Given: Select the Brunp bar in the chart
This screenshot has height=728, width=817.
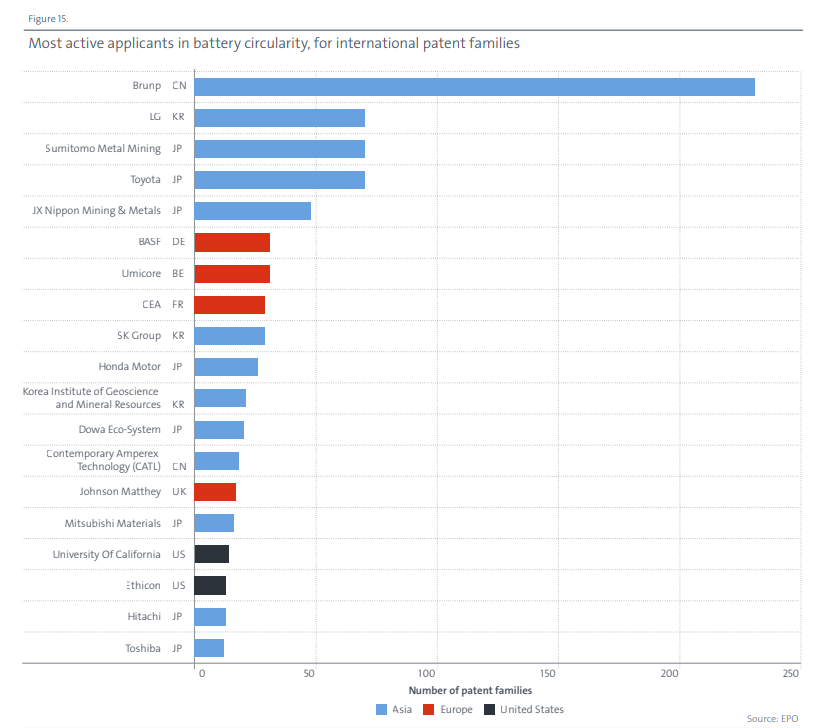Looking at the screenshot, I should click(475, 87).
